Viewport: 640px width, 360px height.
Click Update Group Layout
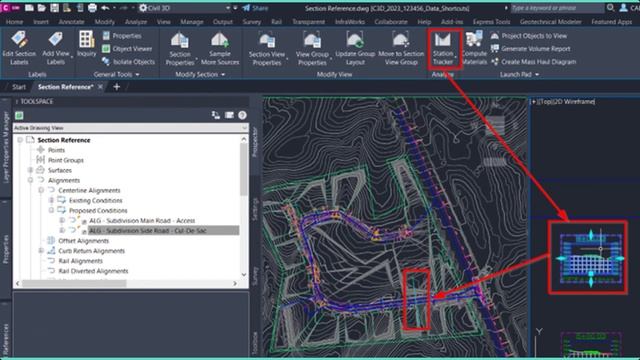click(355, 49)
